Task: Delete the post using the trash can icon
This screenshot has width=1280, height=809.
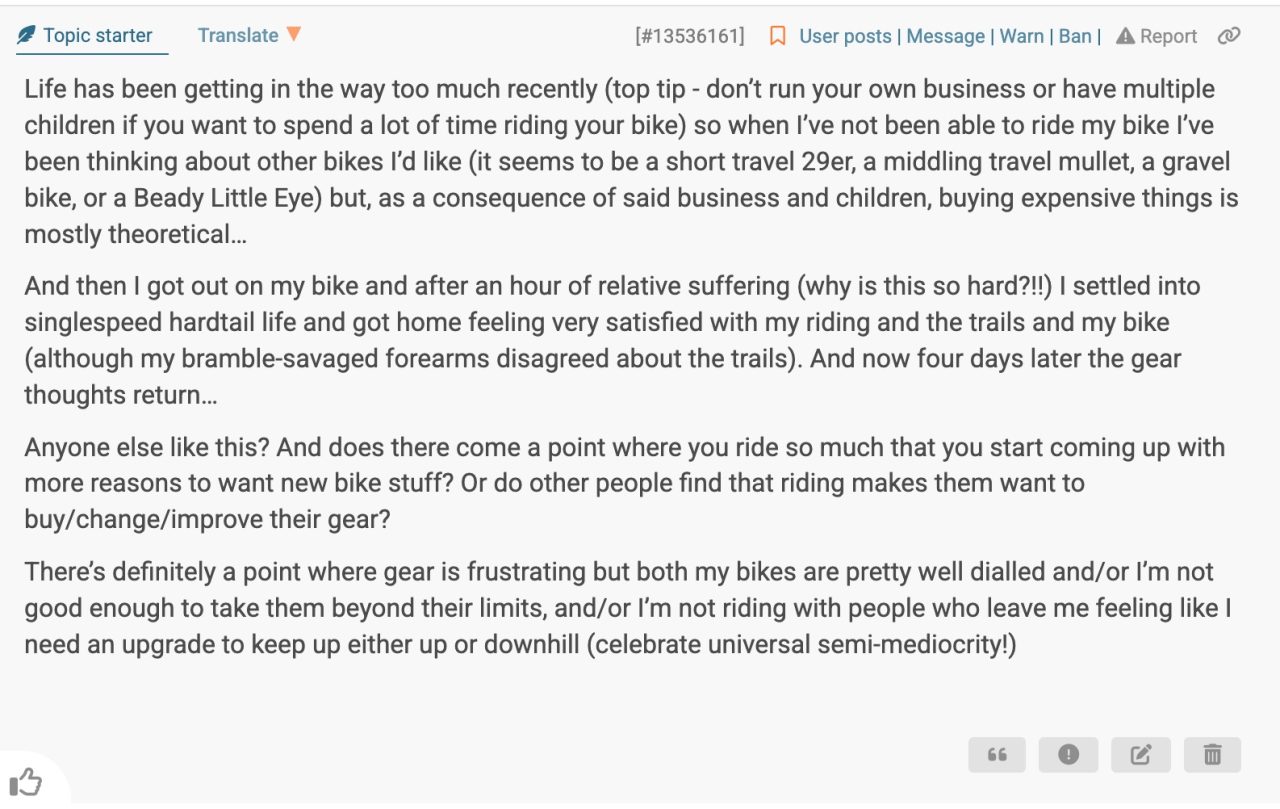Action: pyautogui.click(x=1212, y=755)
